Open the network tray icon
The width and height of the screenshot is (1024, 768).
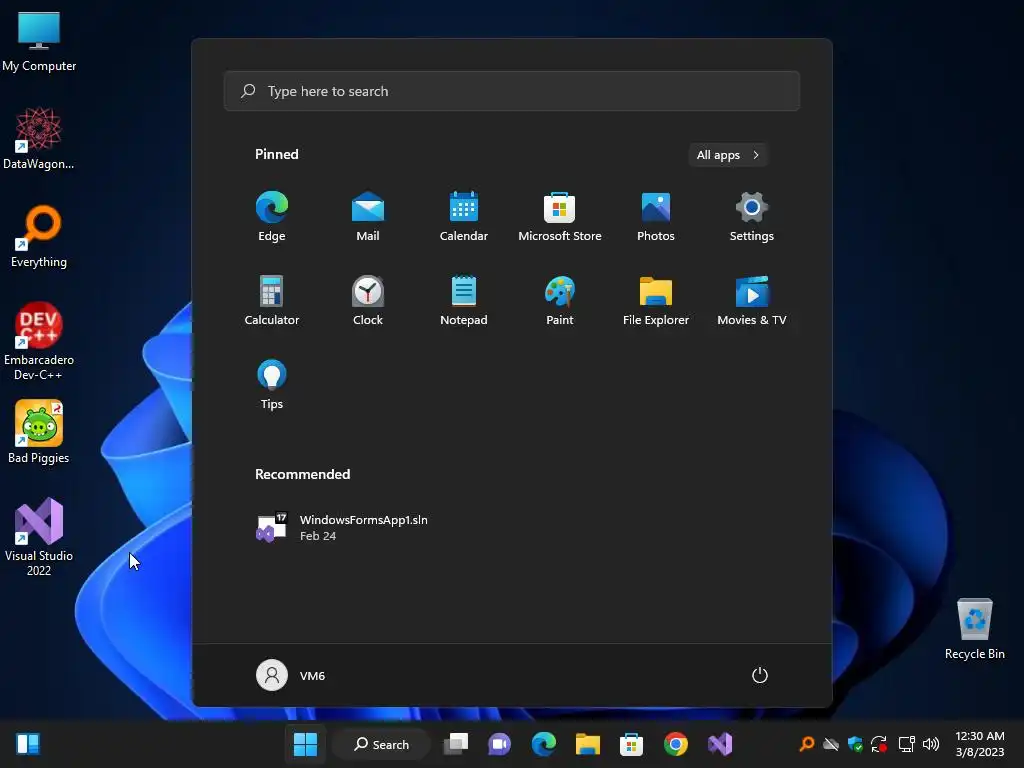tap(906, 744)
